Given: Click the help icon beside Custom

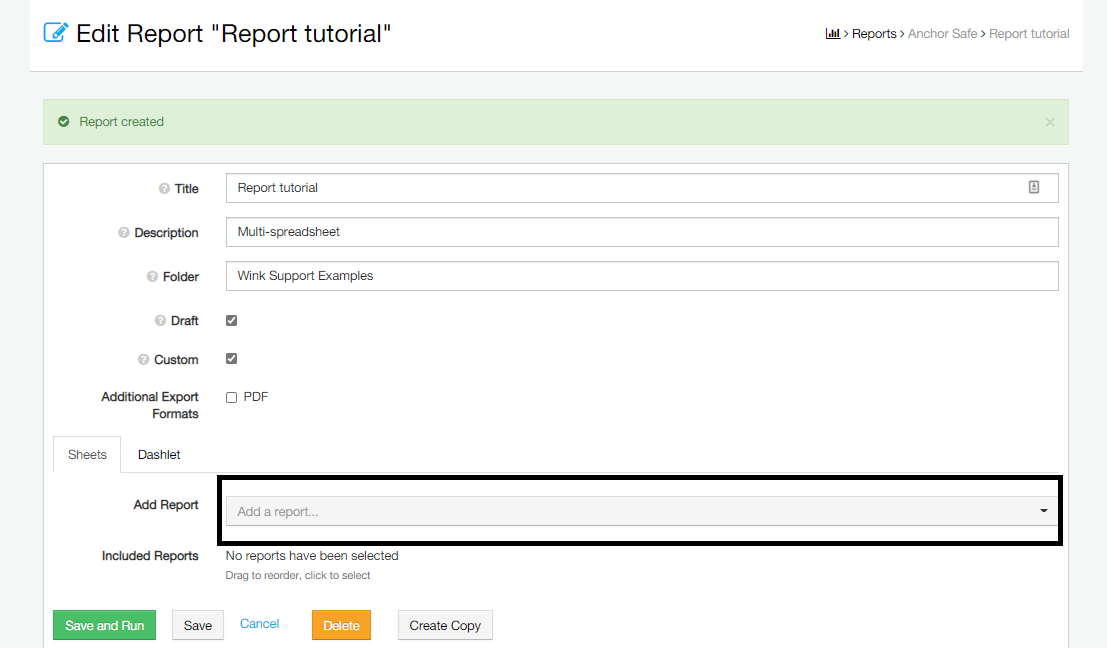Looking at the screenshot, I should pyautogui.click(x=143, y=359).
